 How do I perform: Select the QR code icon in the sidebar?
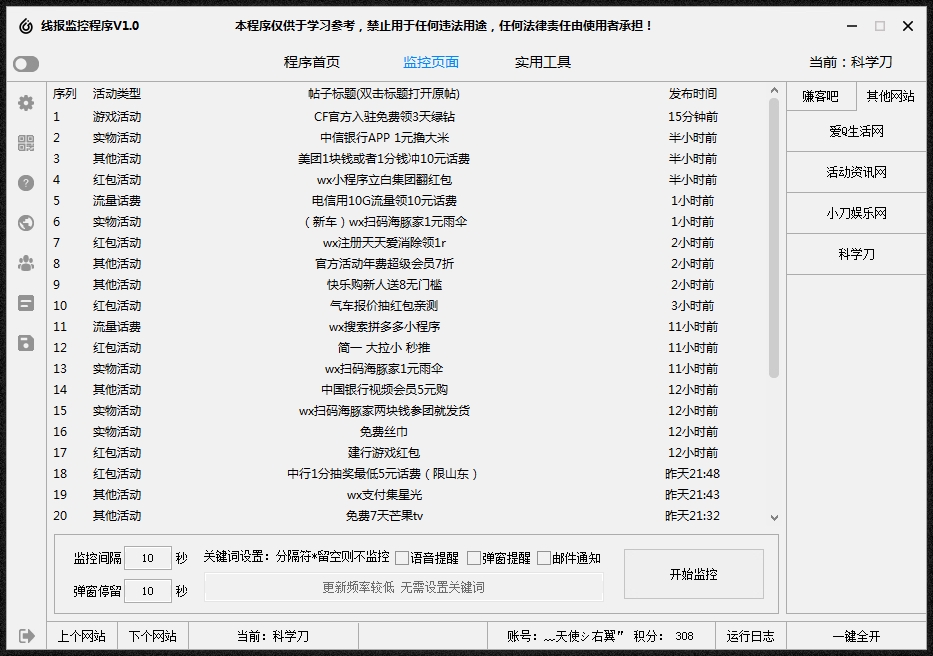tap(25, 143)
